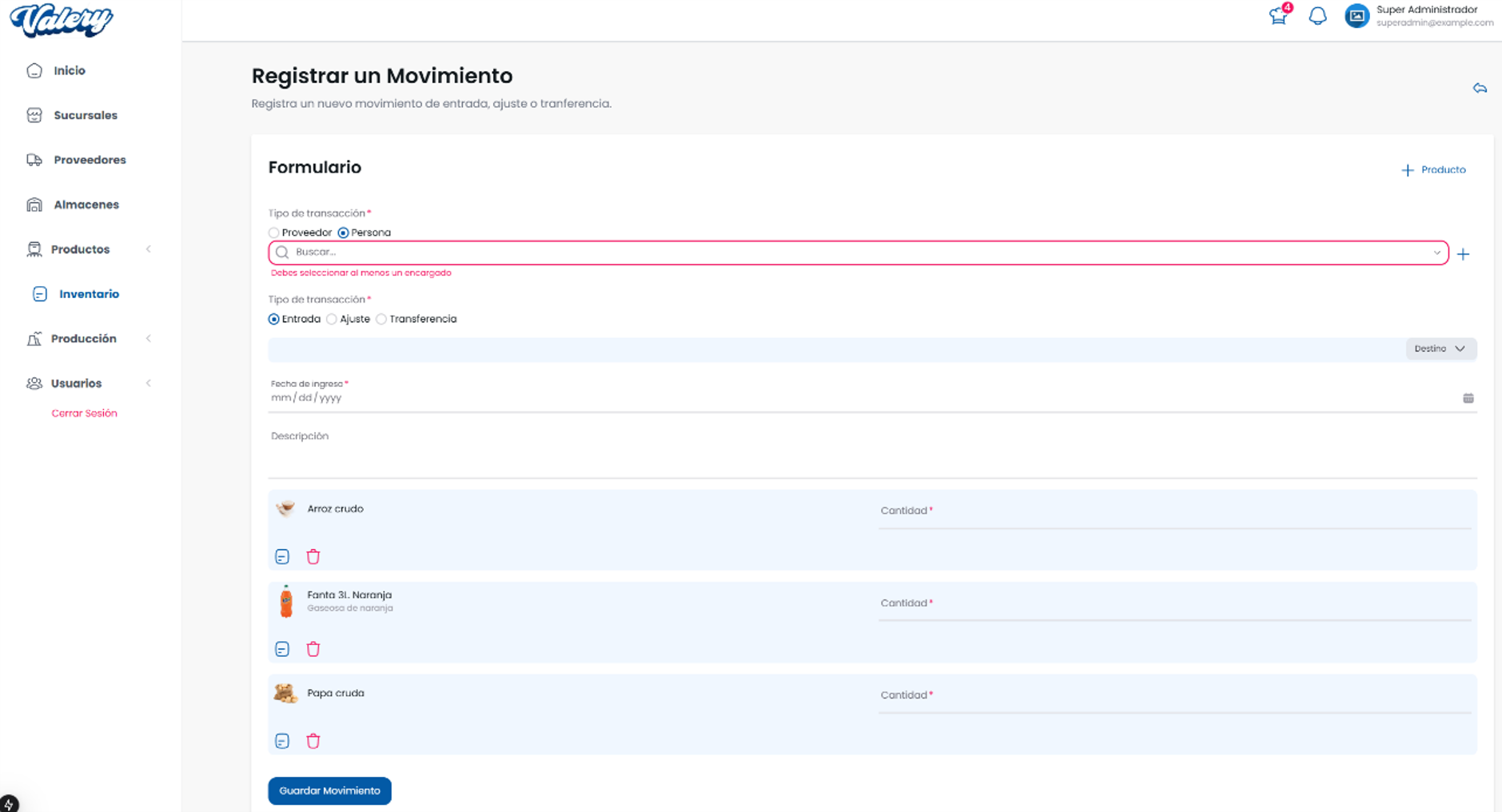Click the Papa cruda product thumbnail
This screenshot has width=1502, height=812.
285,693
